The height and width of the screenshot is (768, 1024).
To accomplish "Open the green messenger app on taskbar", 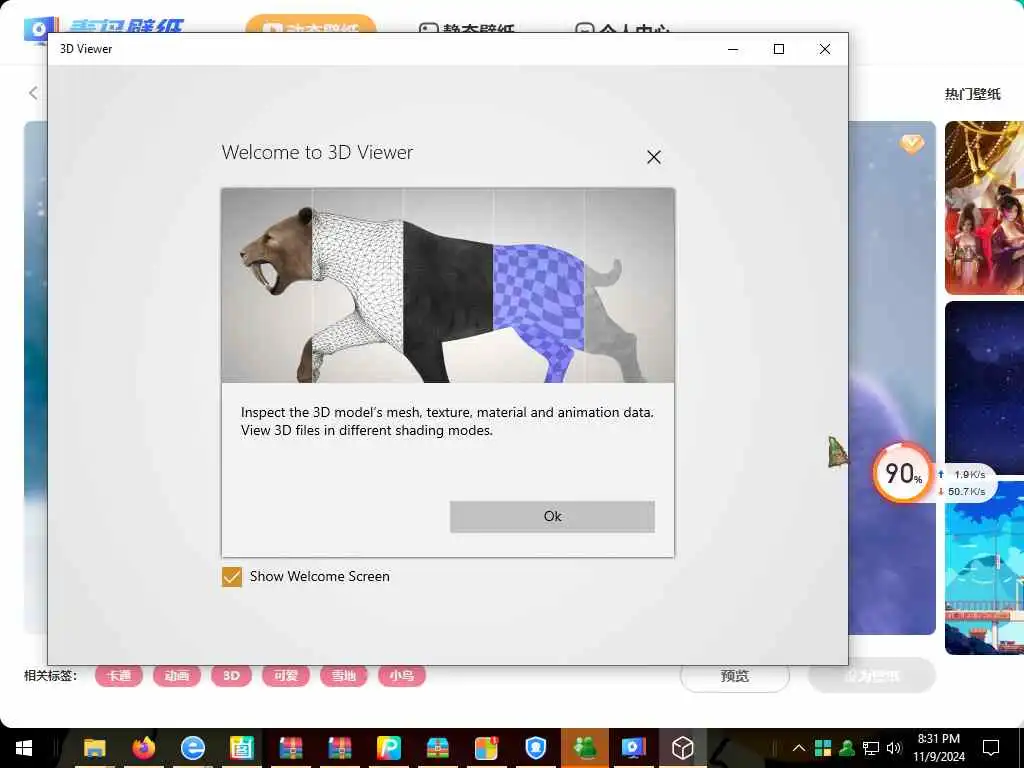I will pos(584,748).
